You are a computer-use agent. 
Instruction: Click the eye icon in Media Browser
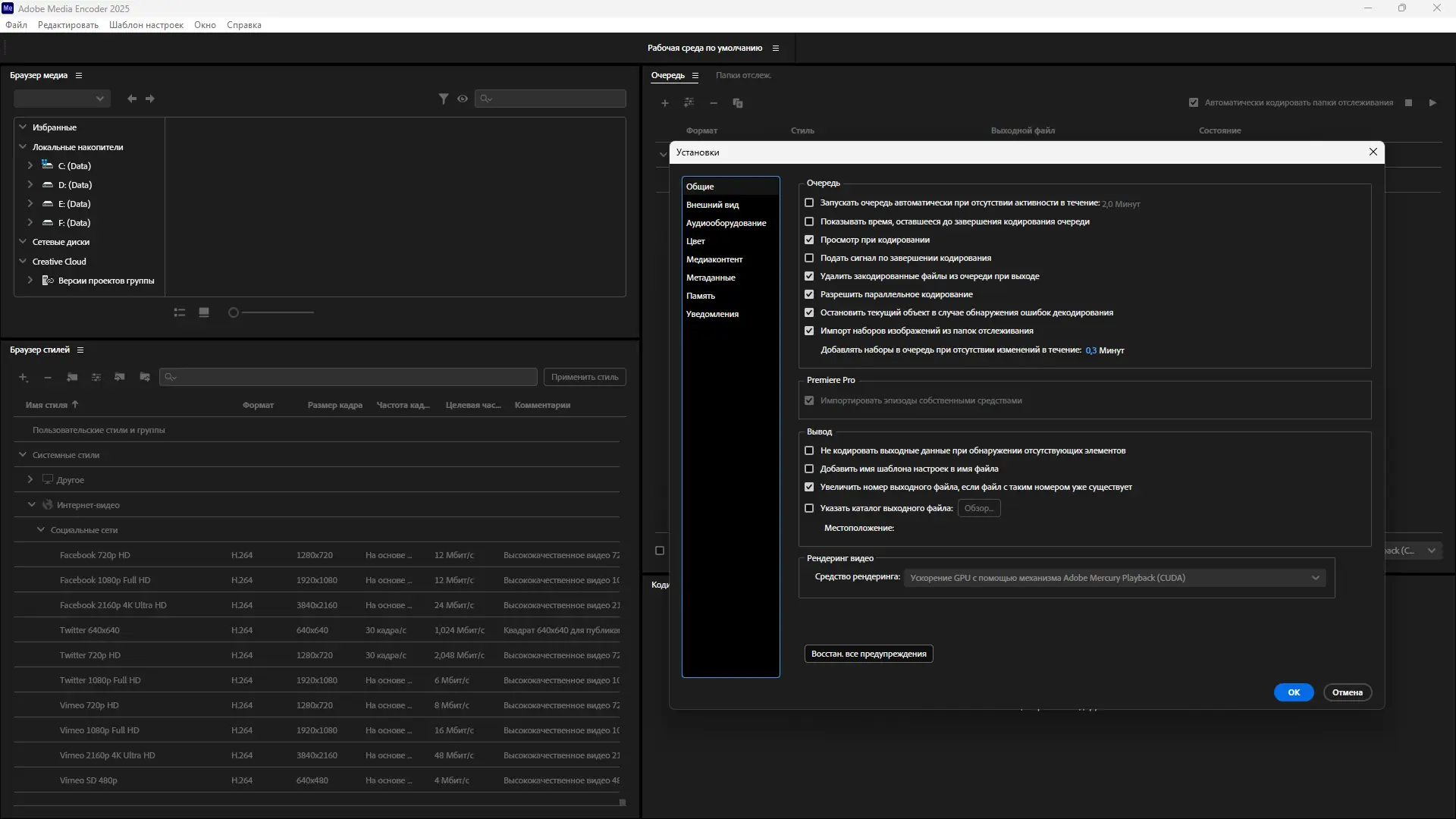[463, 99]
